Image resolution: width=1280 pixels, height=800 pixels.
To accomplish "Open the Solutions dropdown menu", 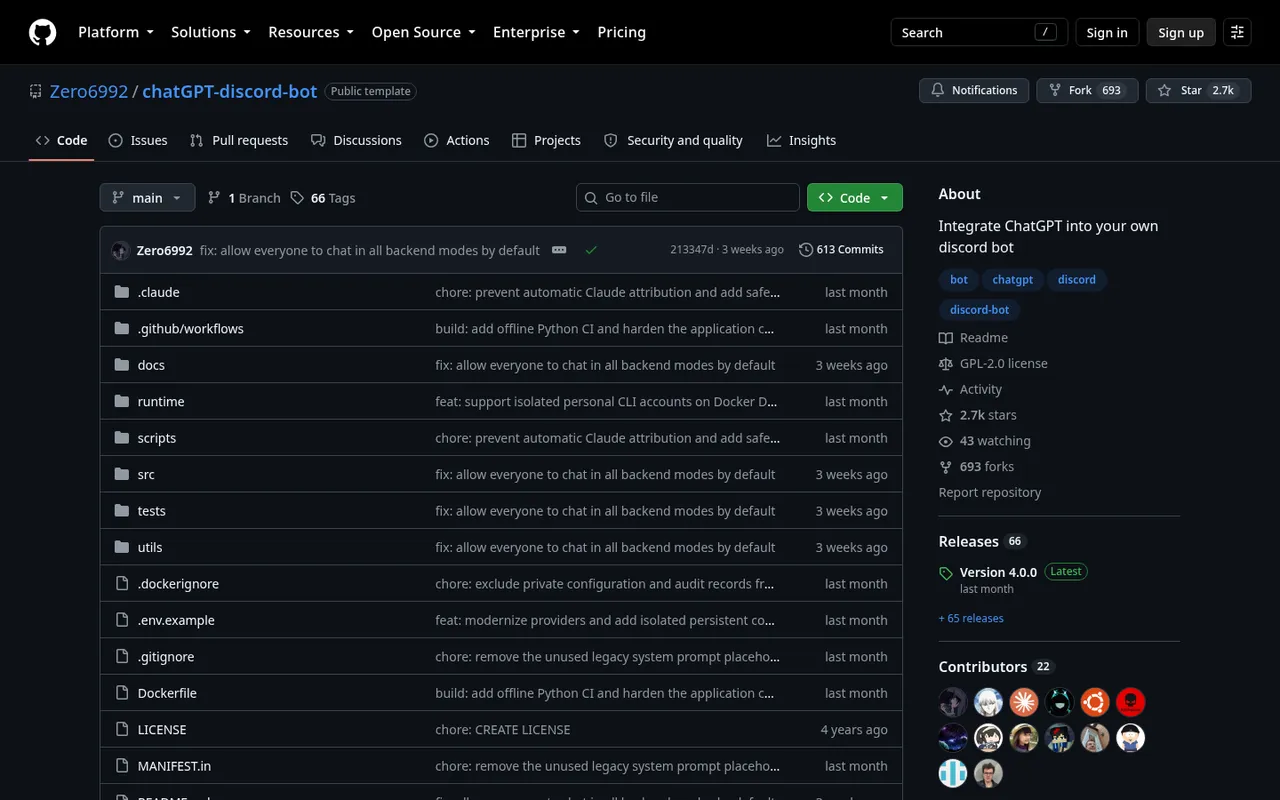I will pyautogui.click(x=211, y=32).
